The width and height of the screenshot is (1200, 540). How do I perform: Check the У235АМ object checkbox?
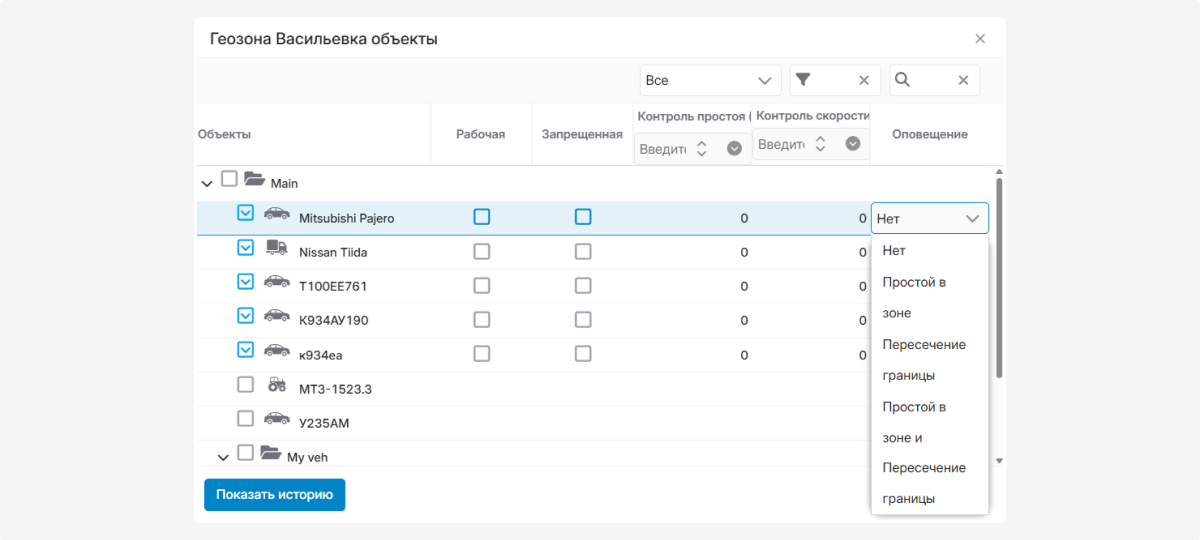pyautogui.click(x=245, y=418)
